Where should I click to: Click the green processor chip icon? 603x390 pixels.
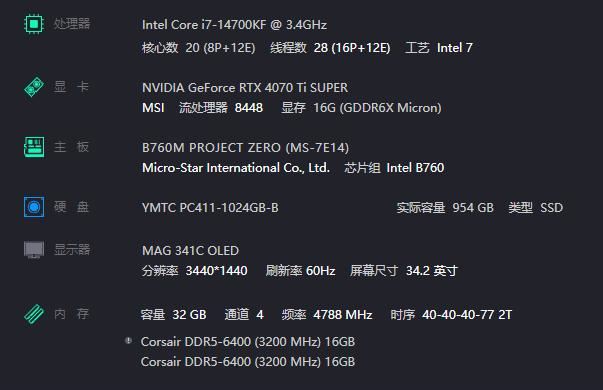tap(34, 24)
